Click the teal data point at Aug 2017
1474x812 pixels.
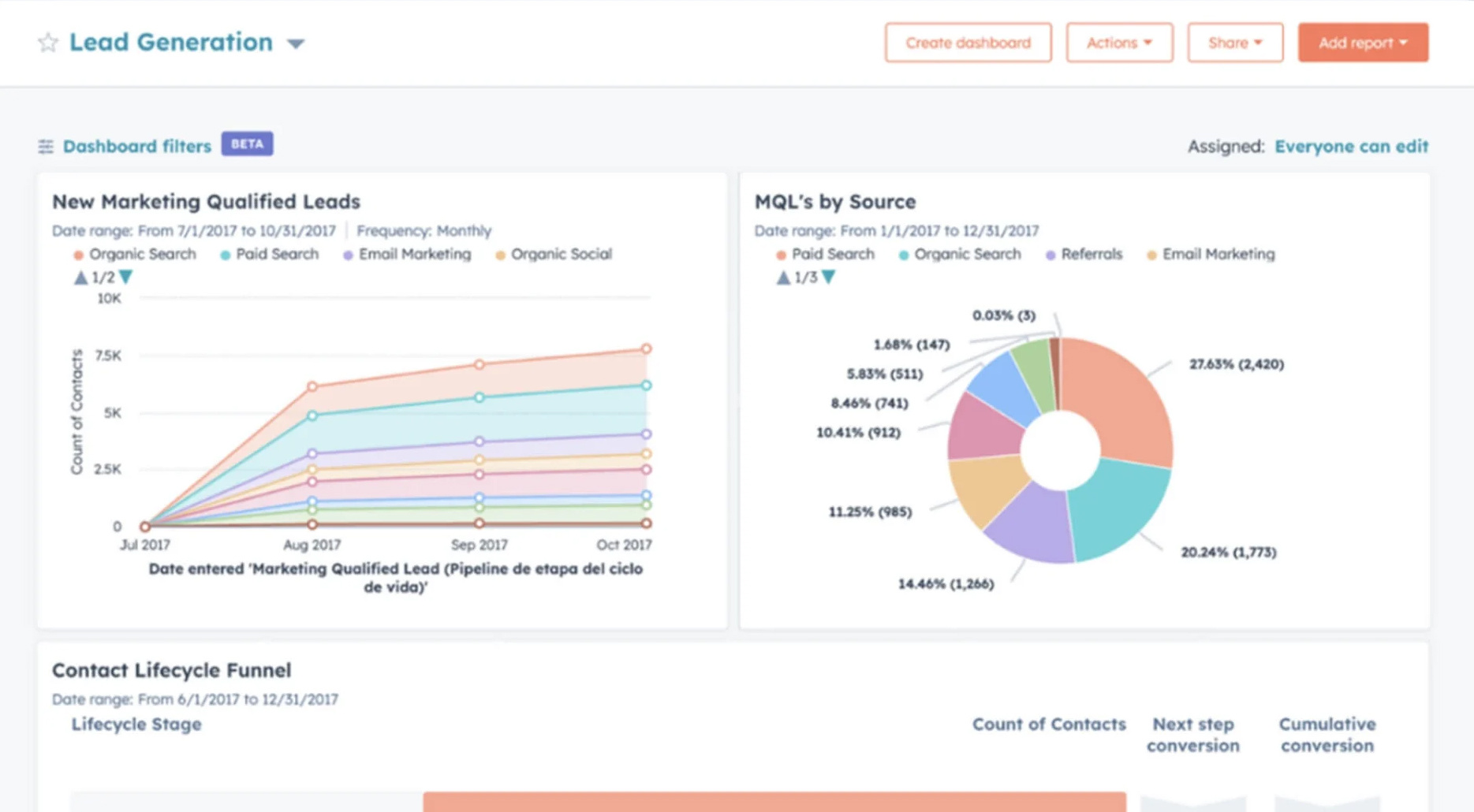pos(312,415)
